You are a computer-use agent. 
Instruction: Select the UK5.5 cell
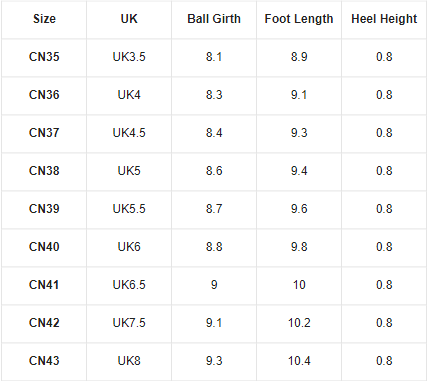click(x=129, y=209)
